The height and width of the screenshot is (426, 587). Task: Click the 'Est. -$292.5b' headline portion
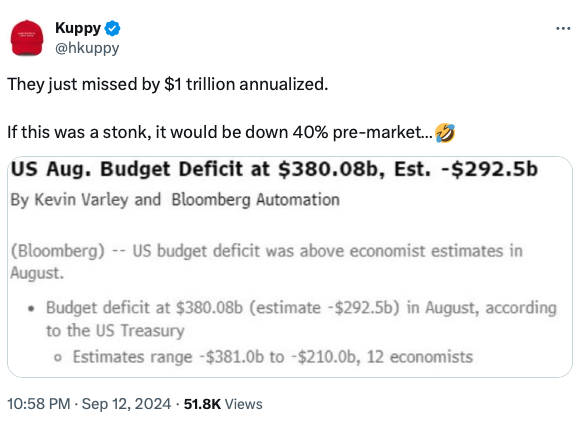(x=466, y=169)
